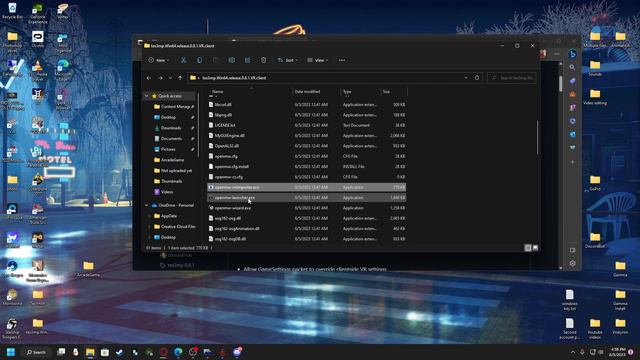Open File Explorer from the taskbar

pos(90,352)
